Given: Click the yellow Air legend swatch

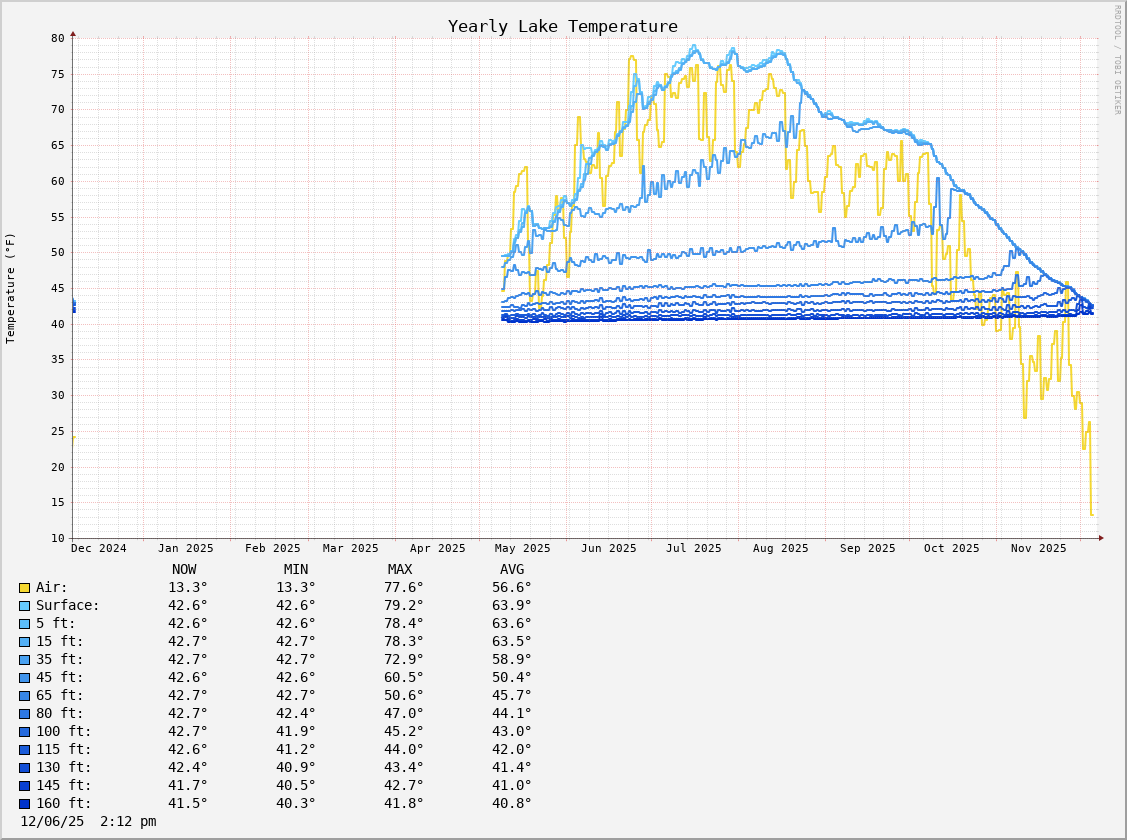Looking at the screenshot, I should (24, 588).
